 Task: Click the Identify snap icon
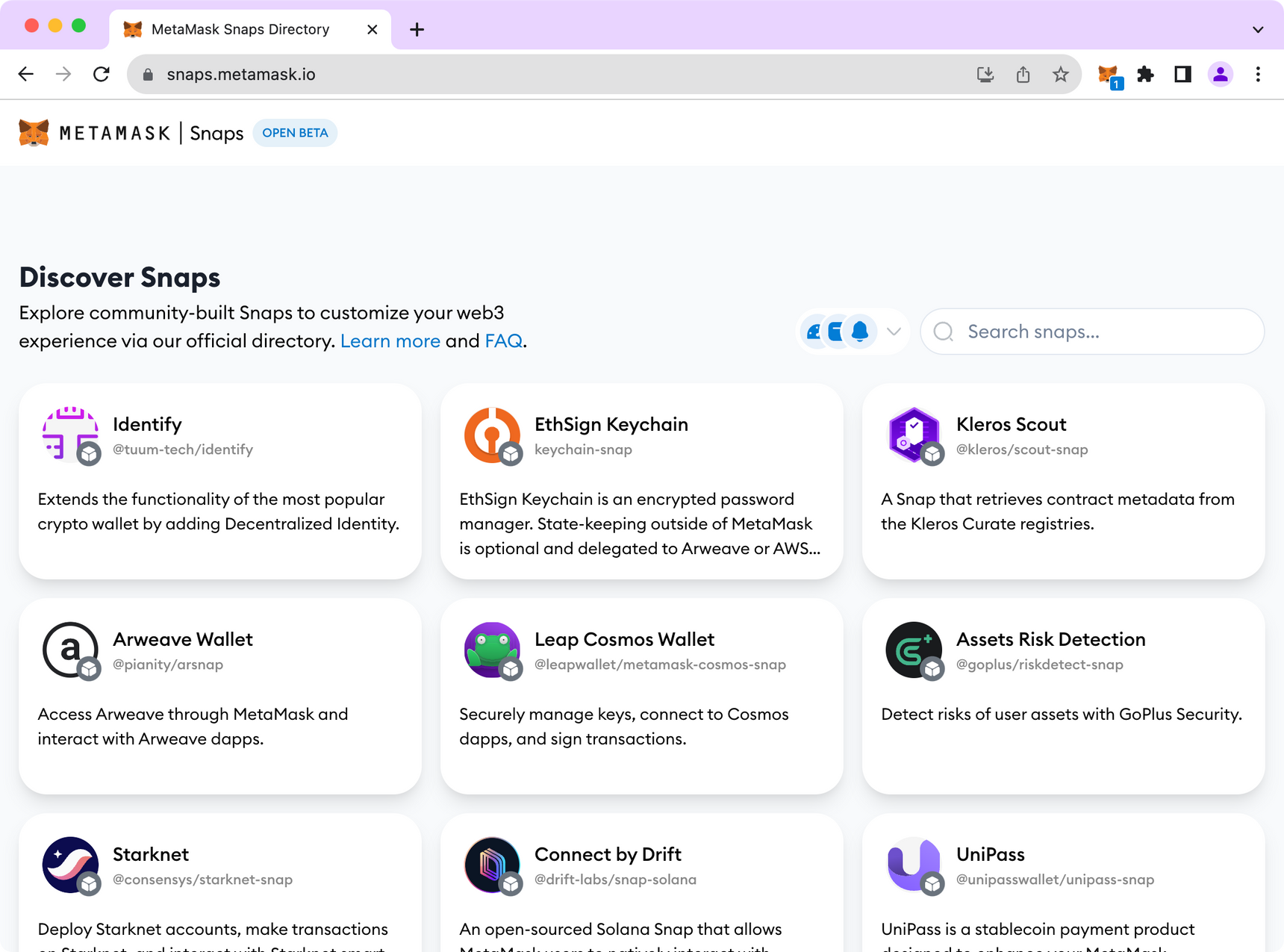tap(69, 435)
